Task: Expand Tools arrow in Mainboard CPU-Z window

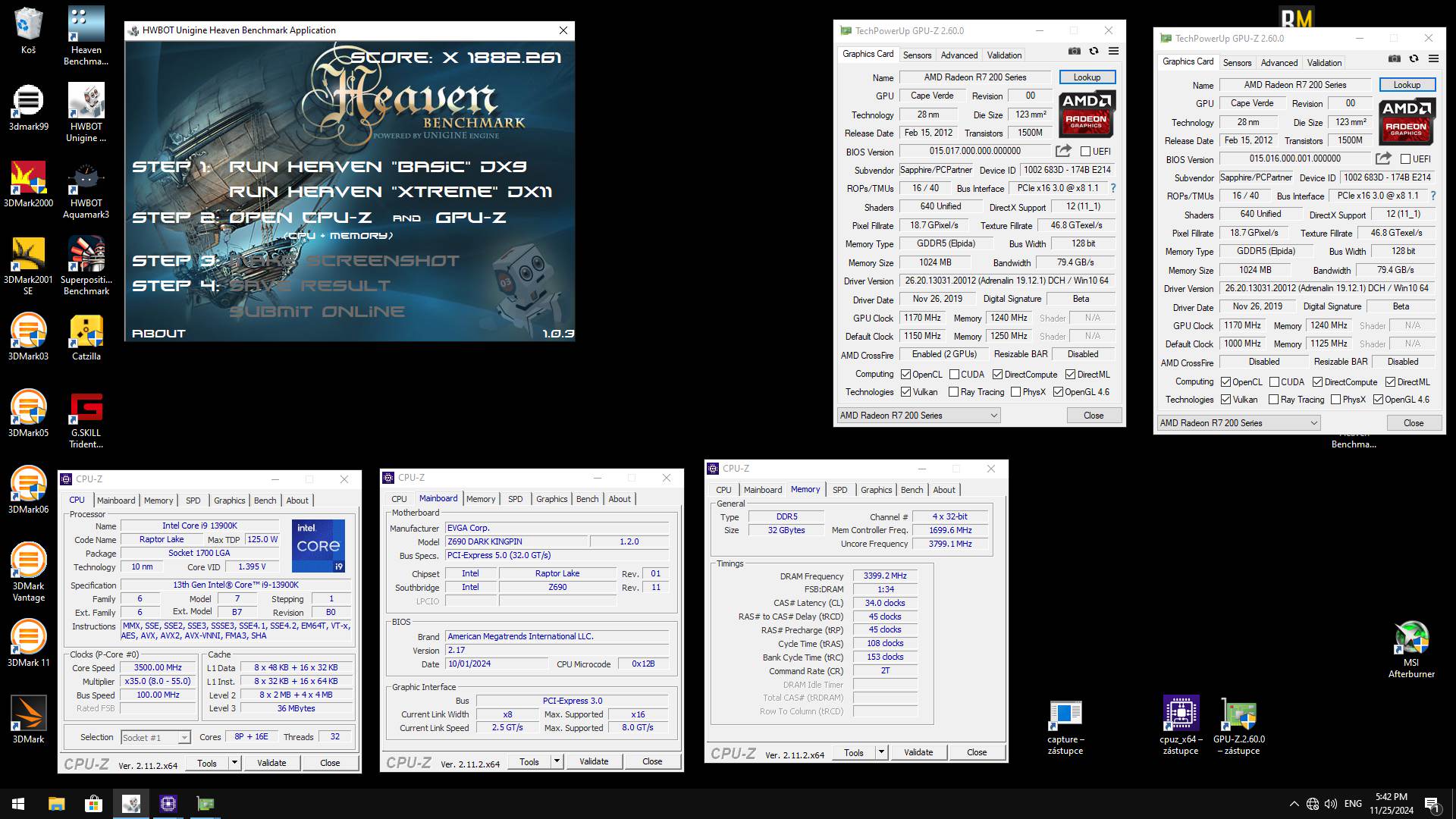Action: (557, 761)
